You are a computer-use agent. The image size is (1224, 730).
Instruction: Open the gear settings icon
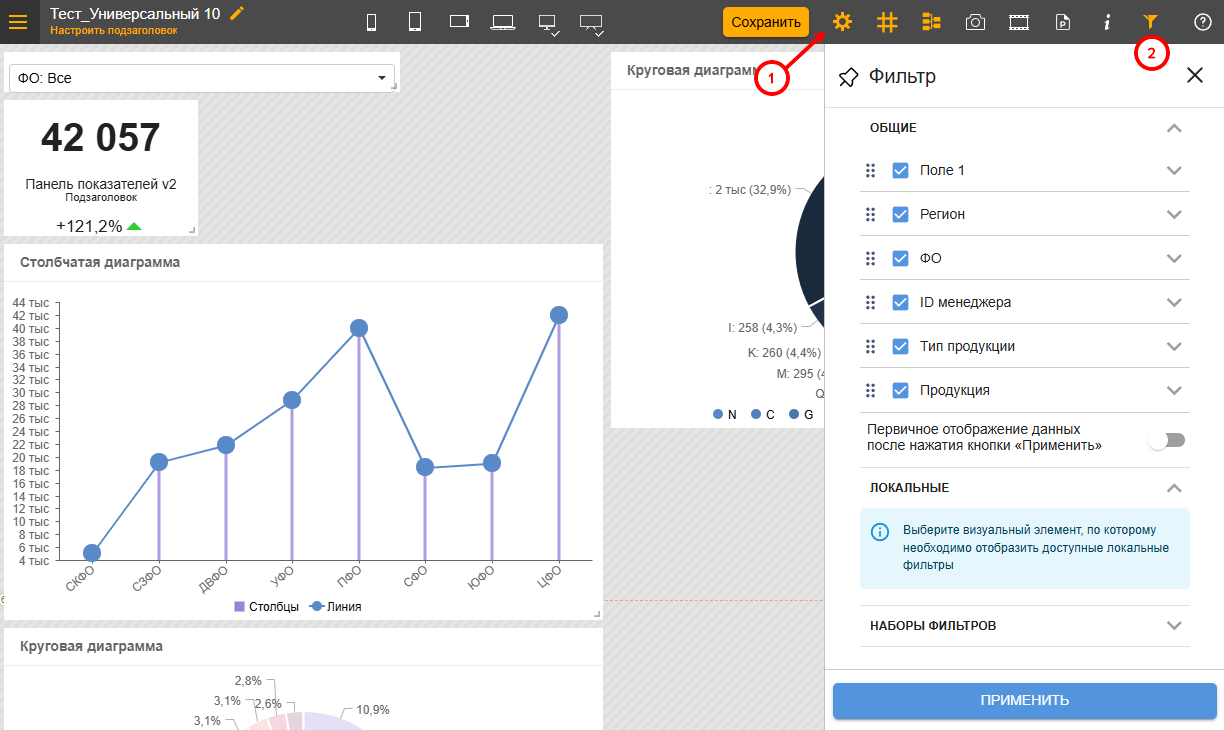(843, 22)
